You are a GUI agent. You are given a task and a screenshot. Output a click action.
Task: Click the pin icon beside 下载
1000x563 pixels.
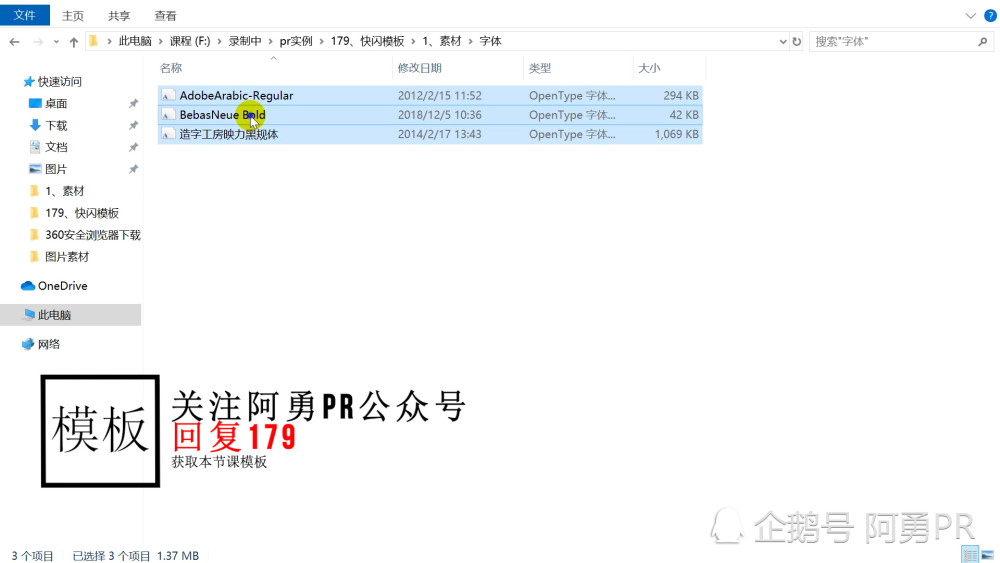(133, 126)
